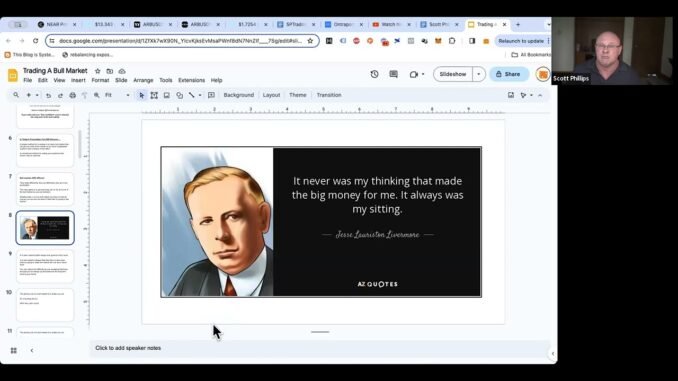Bookmark this page with star icon

click(310, 41)
